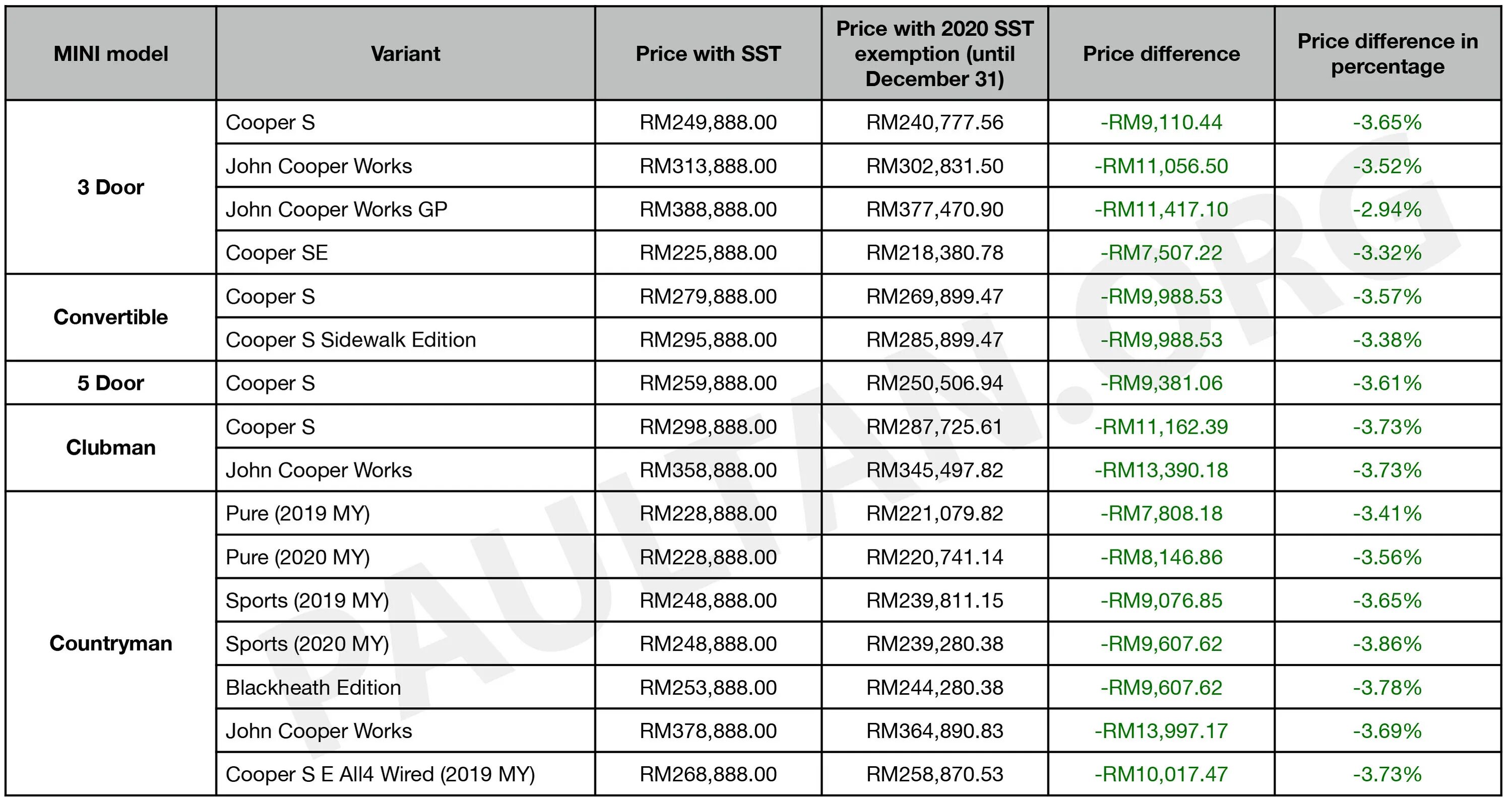Select the "Clubman" model cell
Image resolution: width=1512 pixels, height=804 pixels.
(x=110, y=447)
